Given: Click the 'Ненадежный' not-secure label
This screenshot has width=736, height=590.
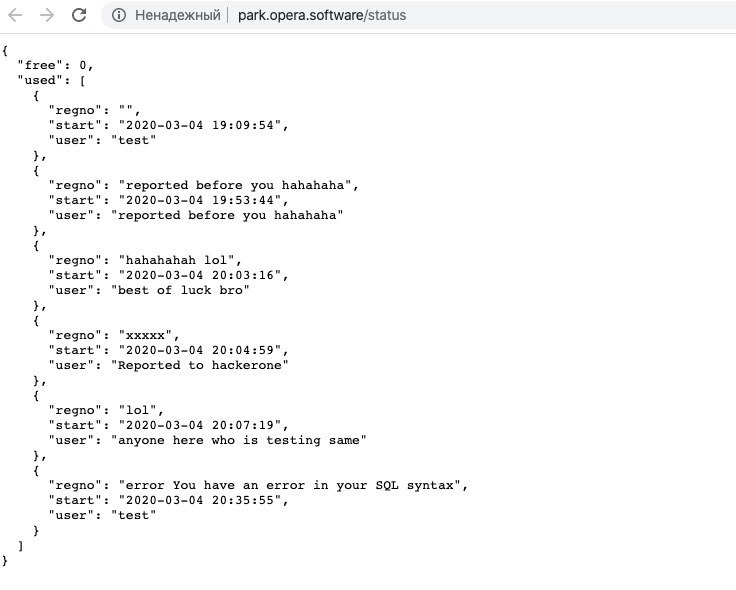Looking at the screenshot, I should point(178,15).
